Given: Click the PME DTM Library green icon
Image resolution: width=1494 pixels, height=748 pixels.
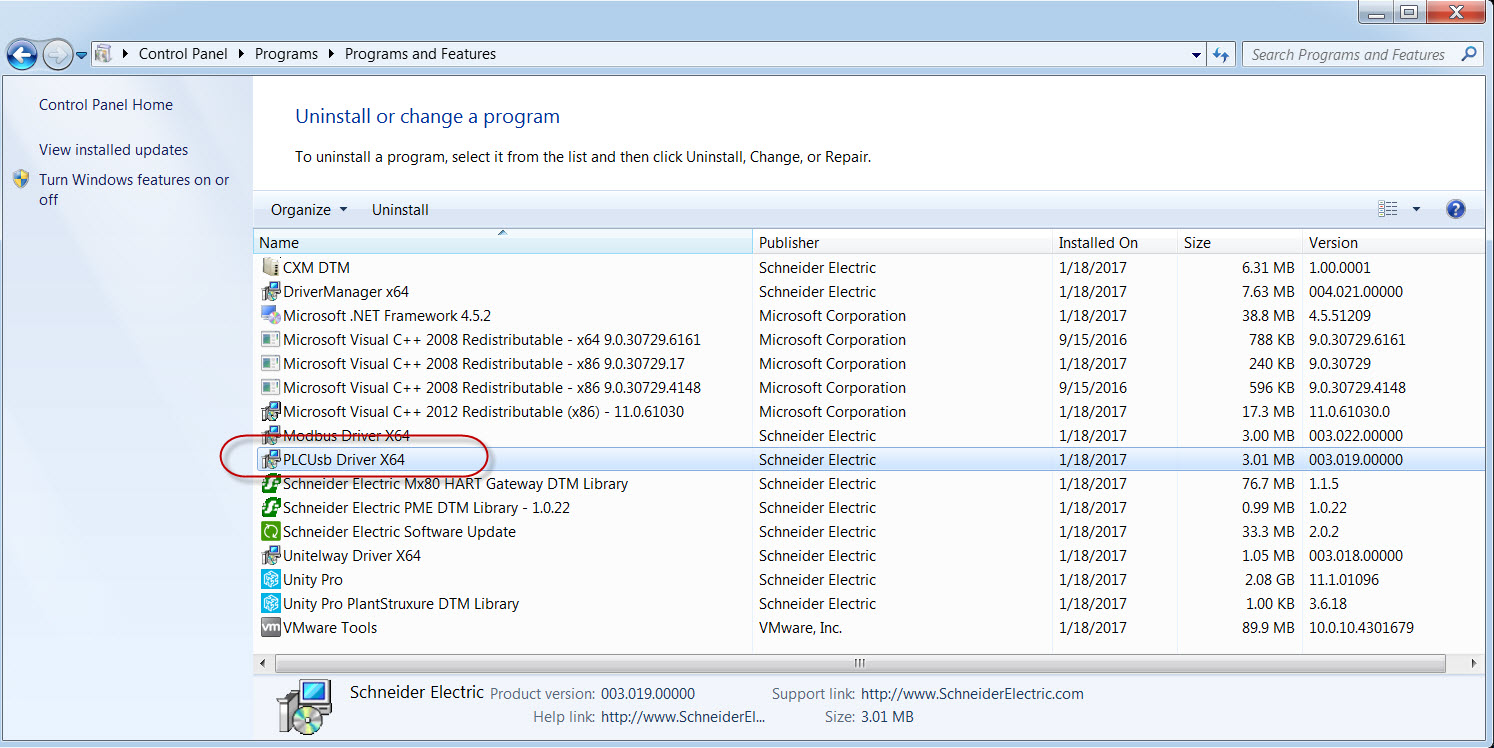Looking at the screenshot, I should tap(270, 507).
